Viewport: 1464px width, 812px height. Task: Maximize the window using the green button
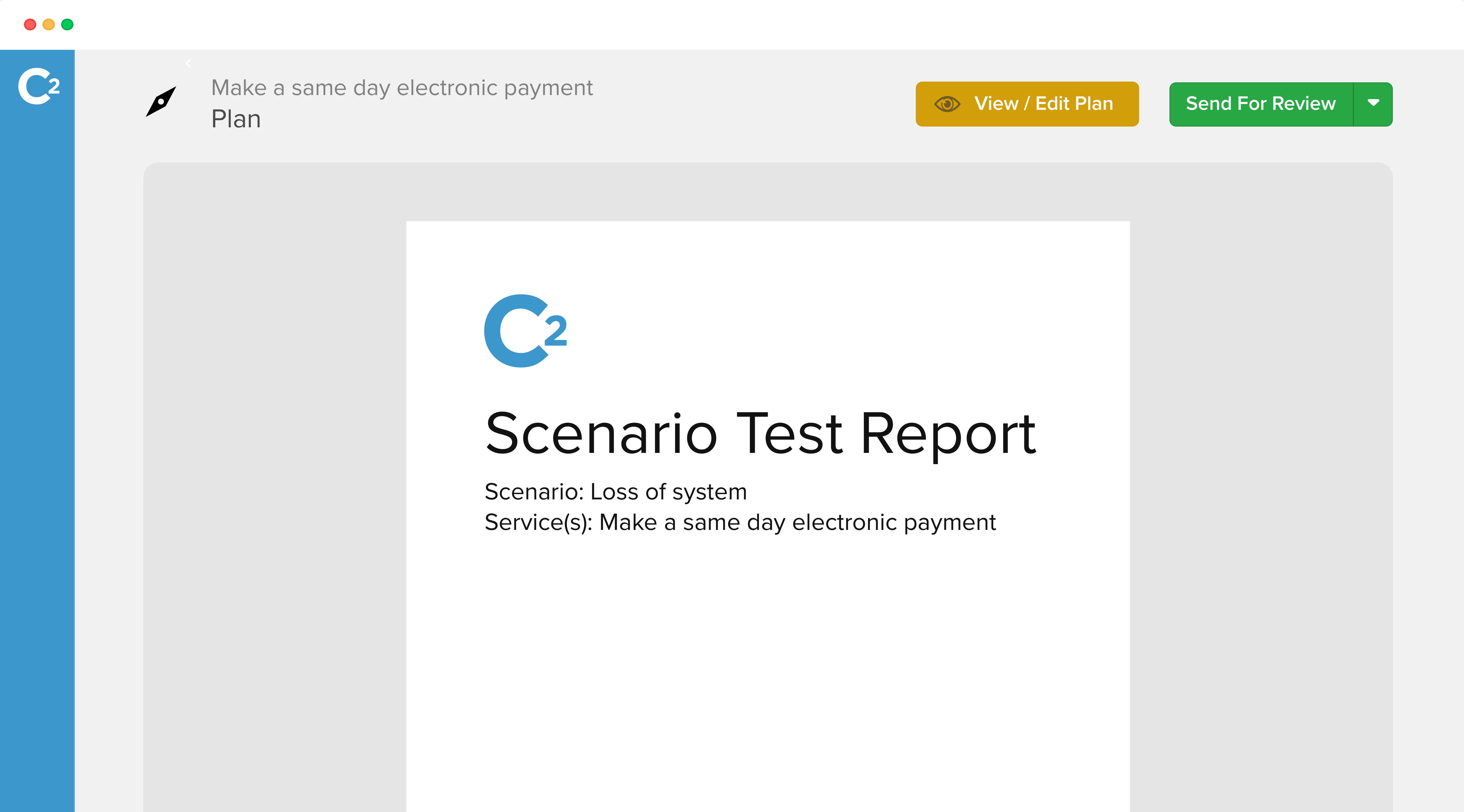[x=67, y=24]
